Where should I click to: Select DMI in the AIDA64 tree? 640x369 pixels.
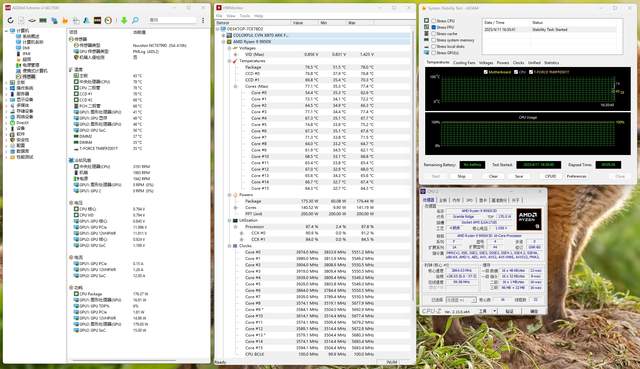pyautogui.click(x=26, y=48)
